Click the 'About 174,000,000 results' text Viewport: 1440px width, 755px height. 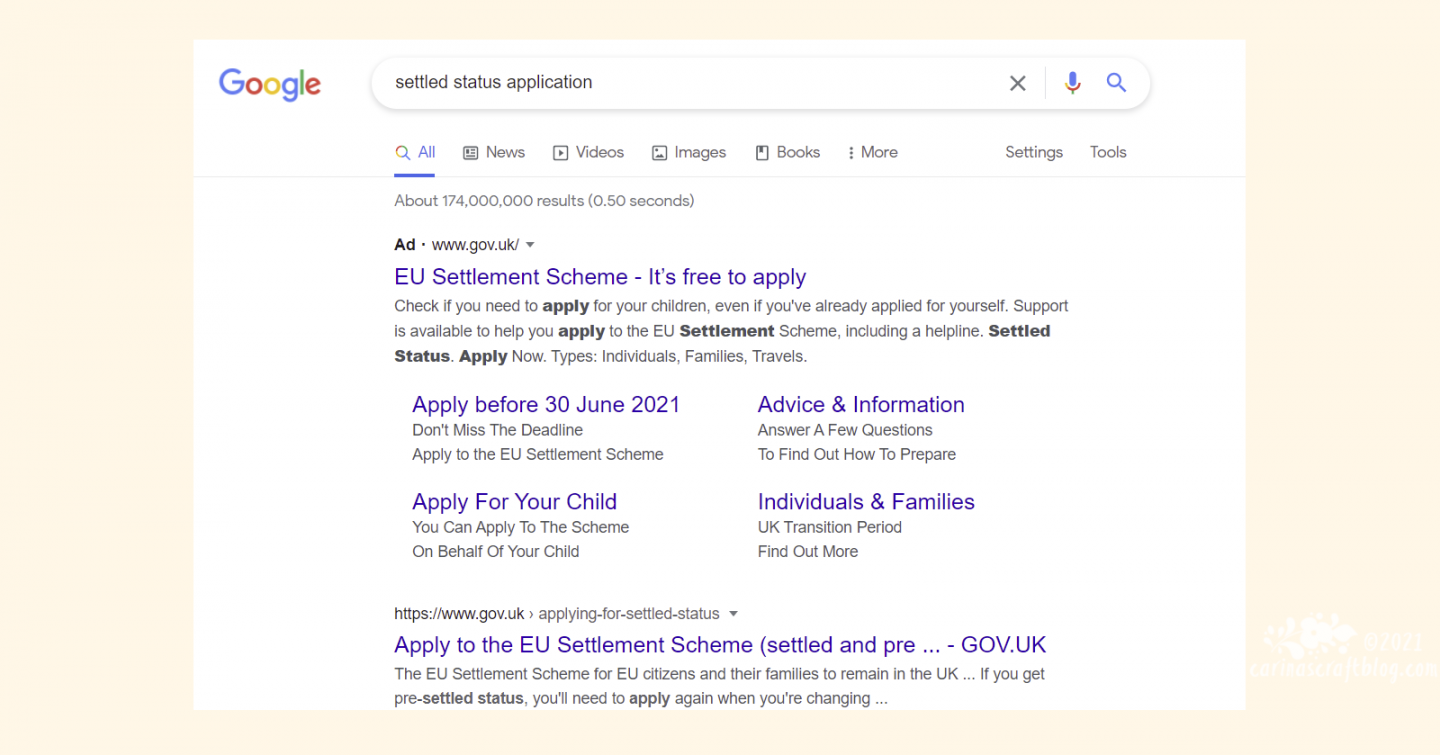tap(489, 201)
